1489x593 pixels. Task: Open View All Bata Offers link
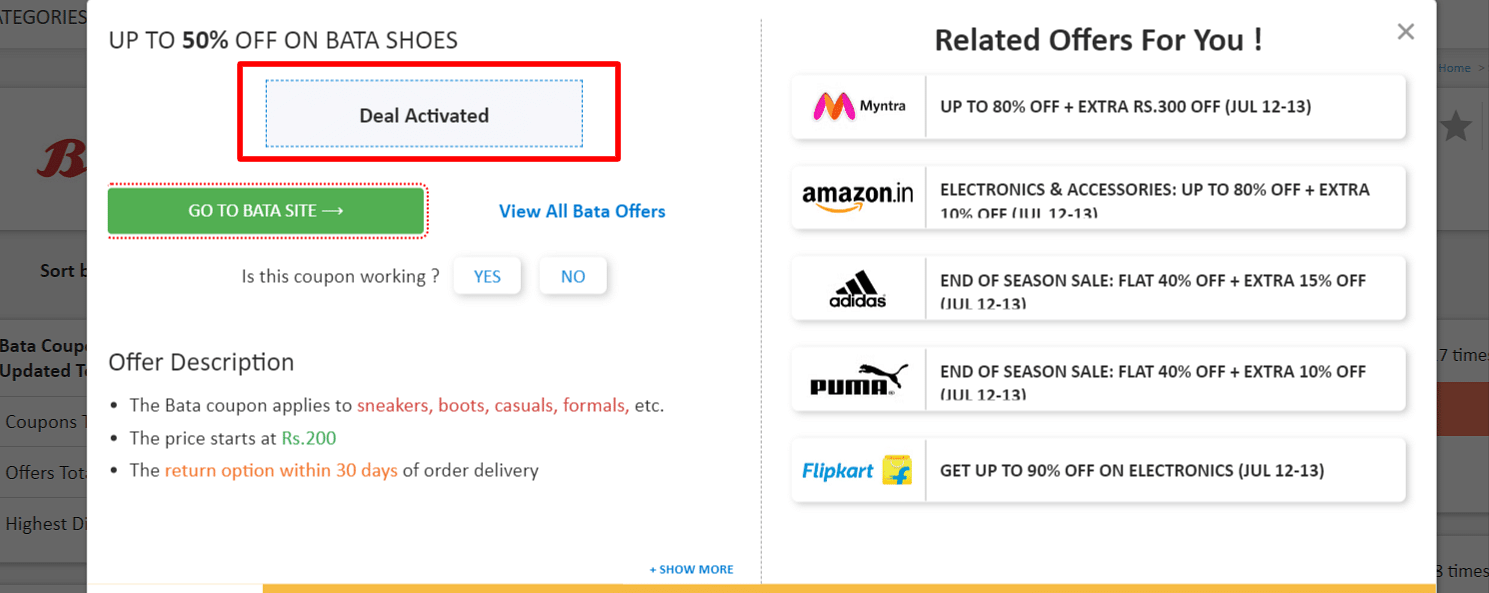pos(582,211)
